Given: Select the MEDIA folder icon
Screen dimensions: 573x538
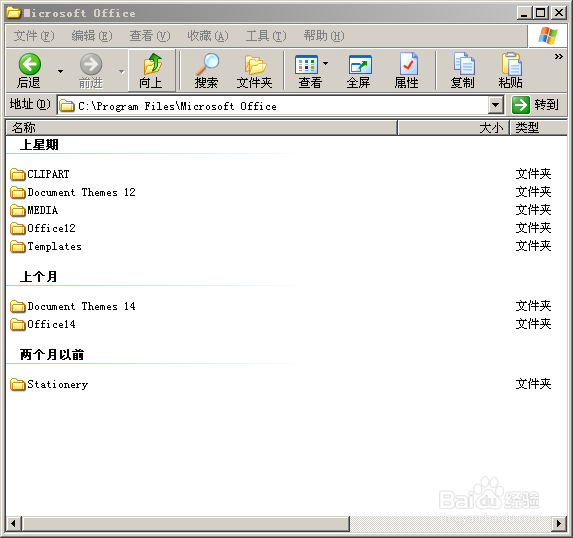Looking at the screenshot, I should tap(18, 210).
